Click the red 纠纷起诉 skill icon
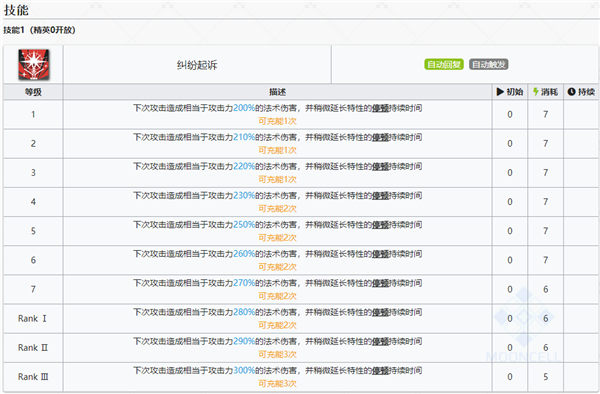The height and width of the screenshot is (394, 600). [34, 65]
